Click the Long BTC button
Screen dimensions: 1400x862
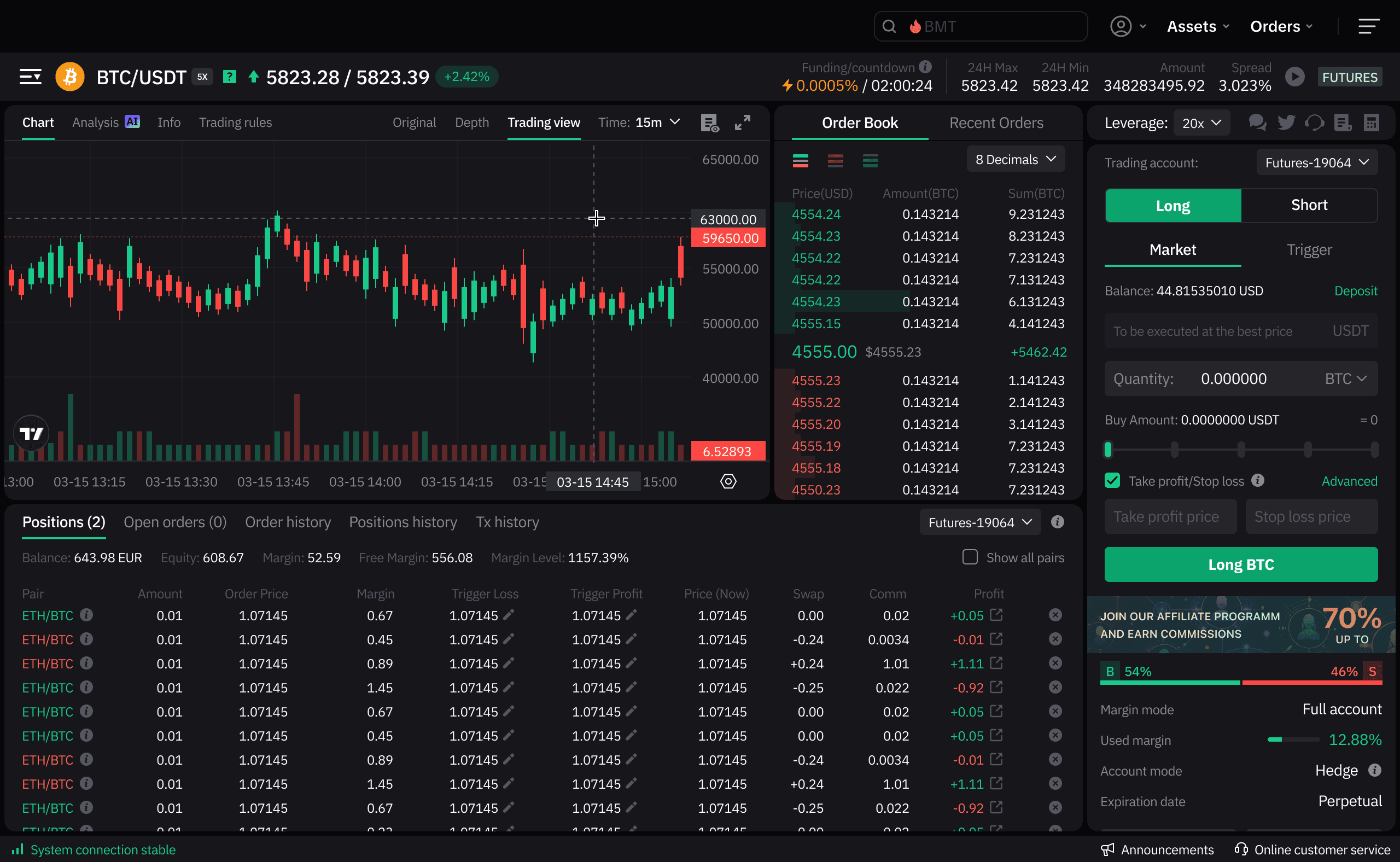coord(1241,564)
